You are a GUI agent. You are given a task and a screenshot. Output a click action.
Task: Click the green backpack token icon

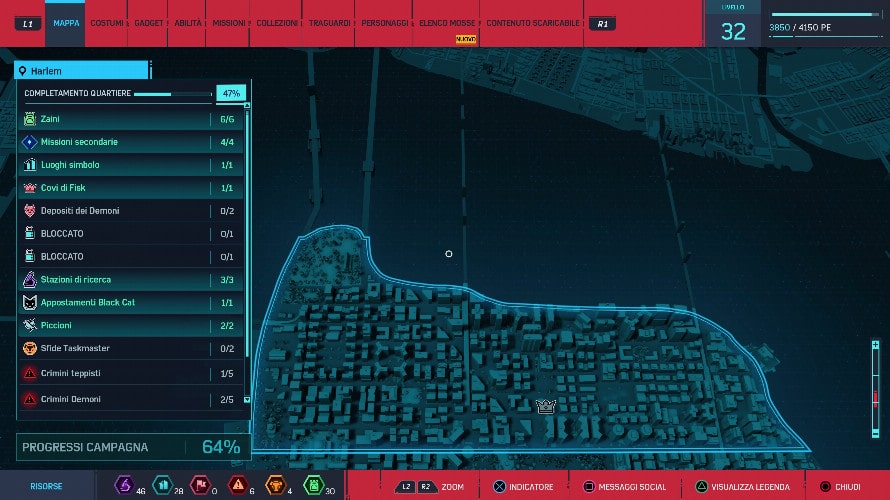point(312,486)
